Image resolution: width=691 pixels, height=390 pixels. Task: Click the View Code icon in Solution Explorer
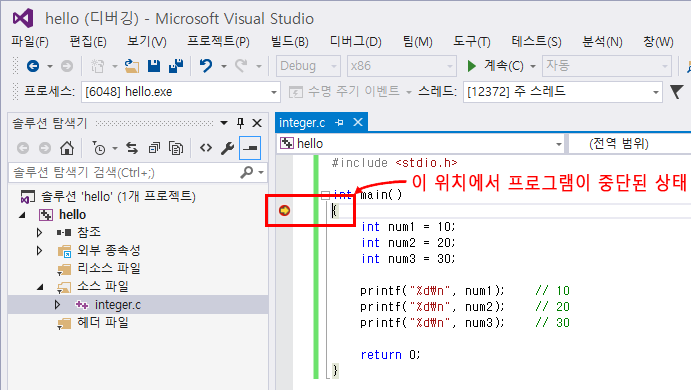click(x=206, y=148)
